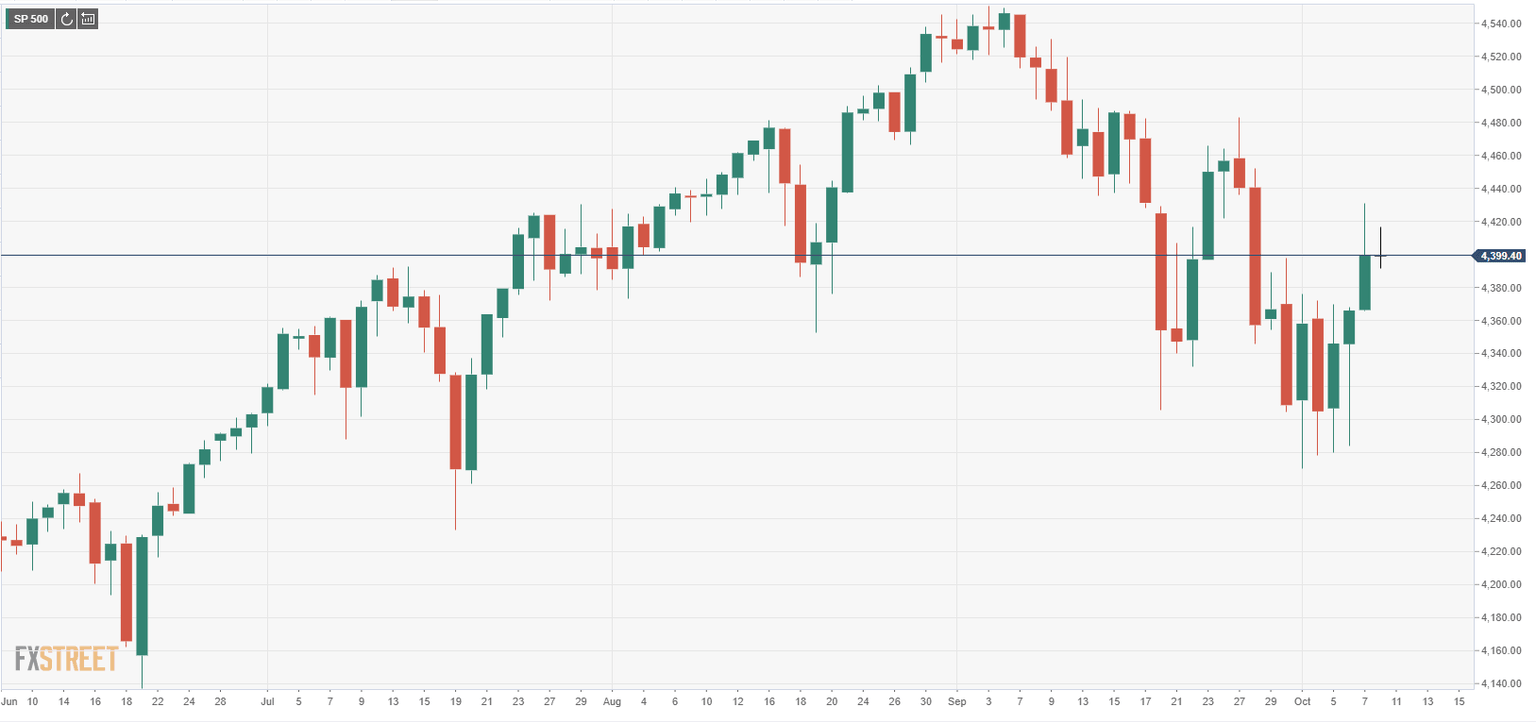This screenshot has height=722, width=1536.
Task: Click the 4,480.00 price axis label
Action: (x=1501, y=123)
